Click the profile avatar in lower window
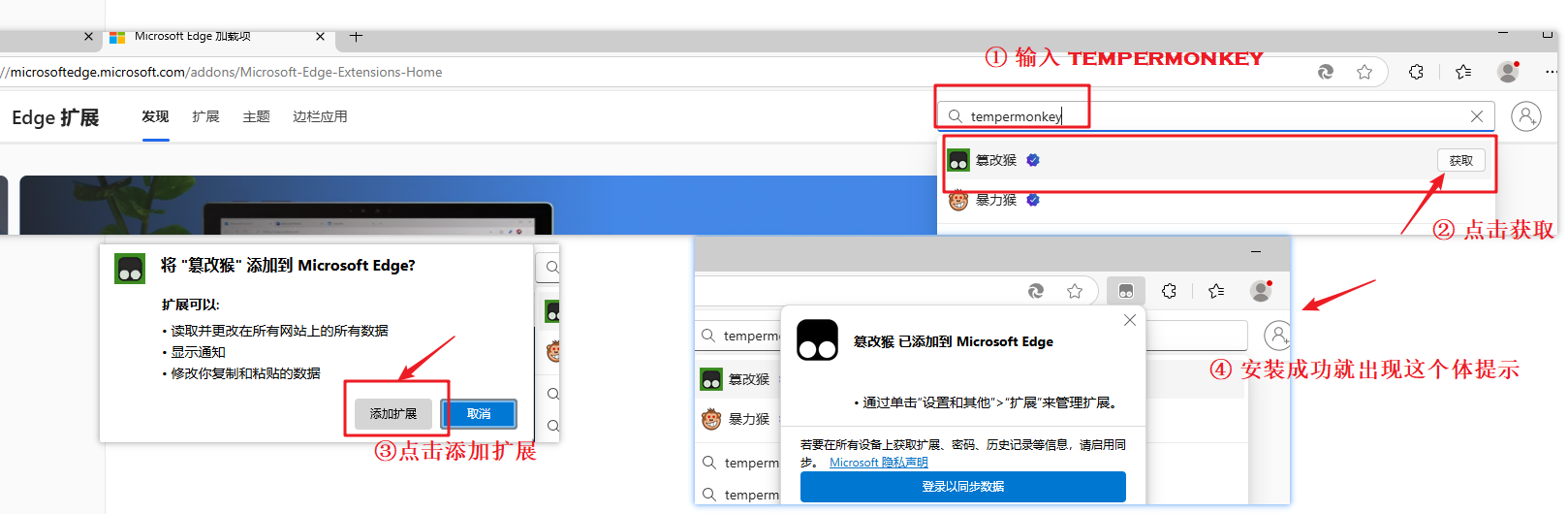The image size is (1568, 514). (1261, 290)
